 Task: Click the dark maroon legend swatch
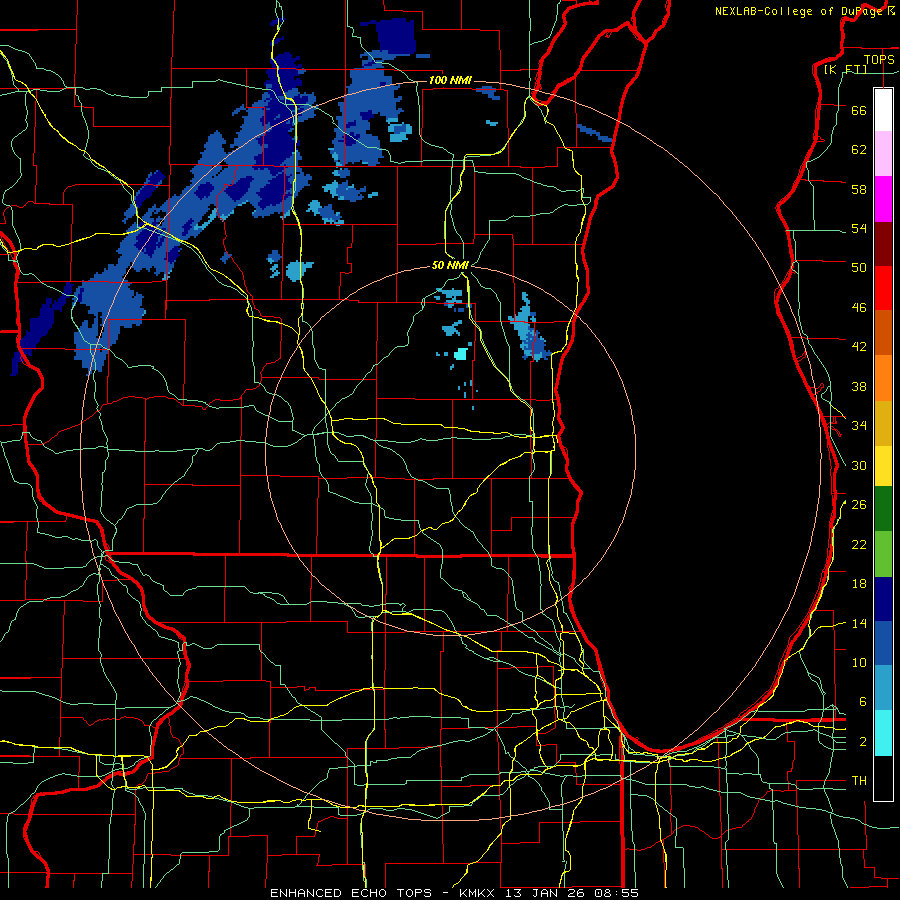[883, 245]
